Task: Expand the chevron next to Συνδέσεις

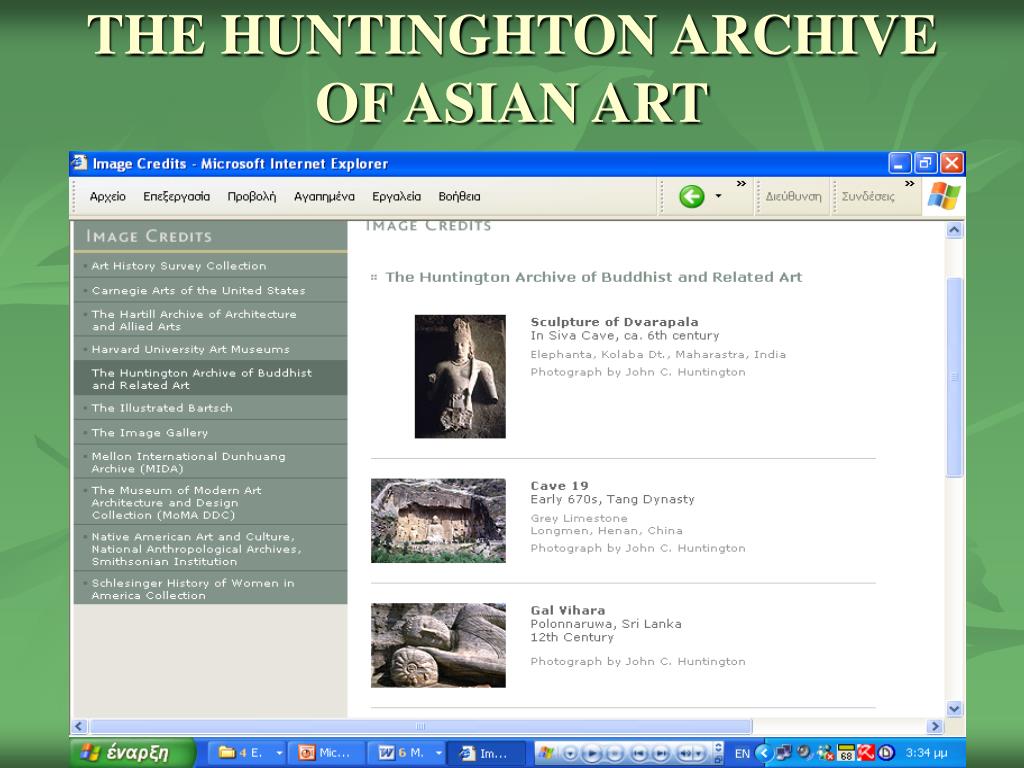Action: pos(910,184)
